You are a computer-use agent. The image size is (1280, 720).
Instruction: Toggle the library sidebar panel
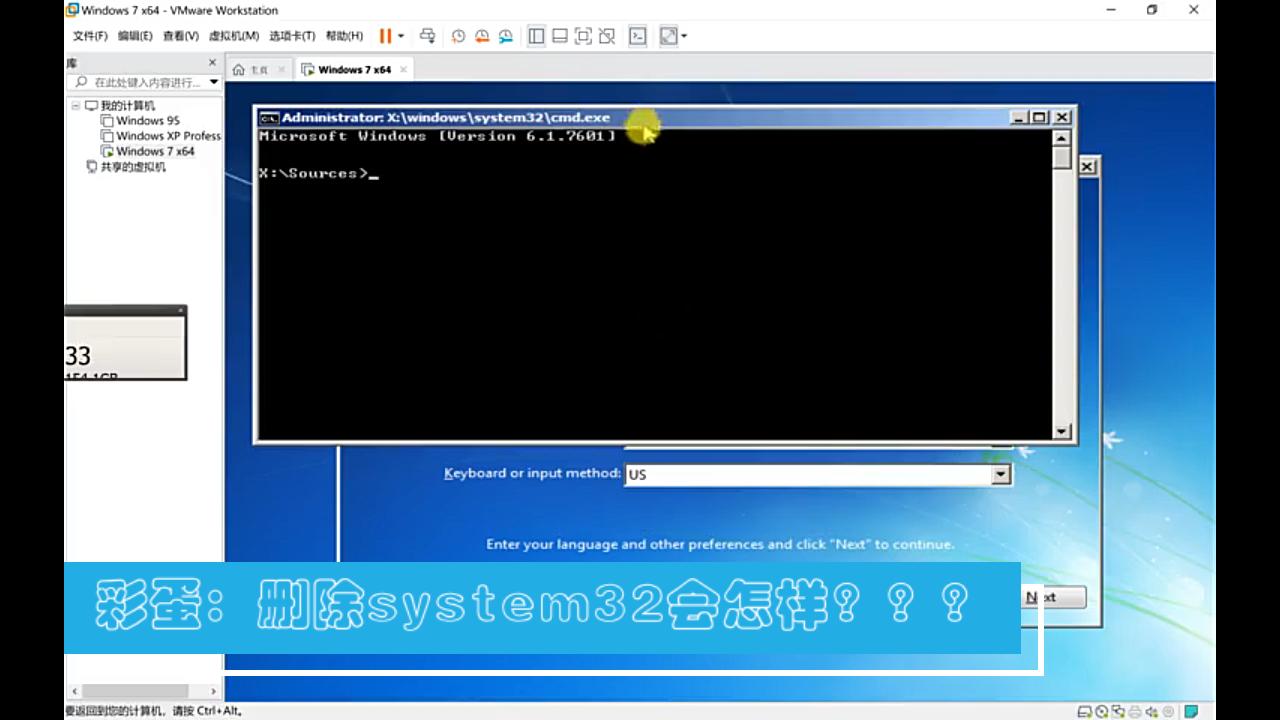tap(537, 36)
